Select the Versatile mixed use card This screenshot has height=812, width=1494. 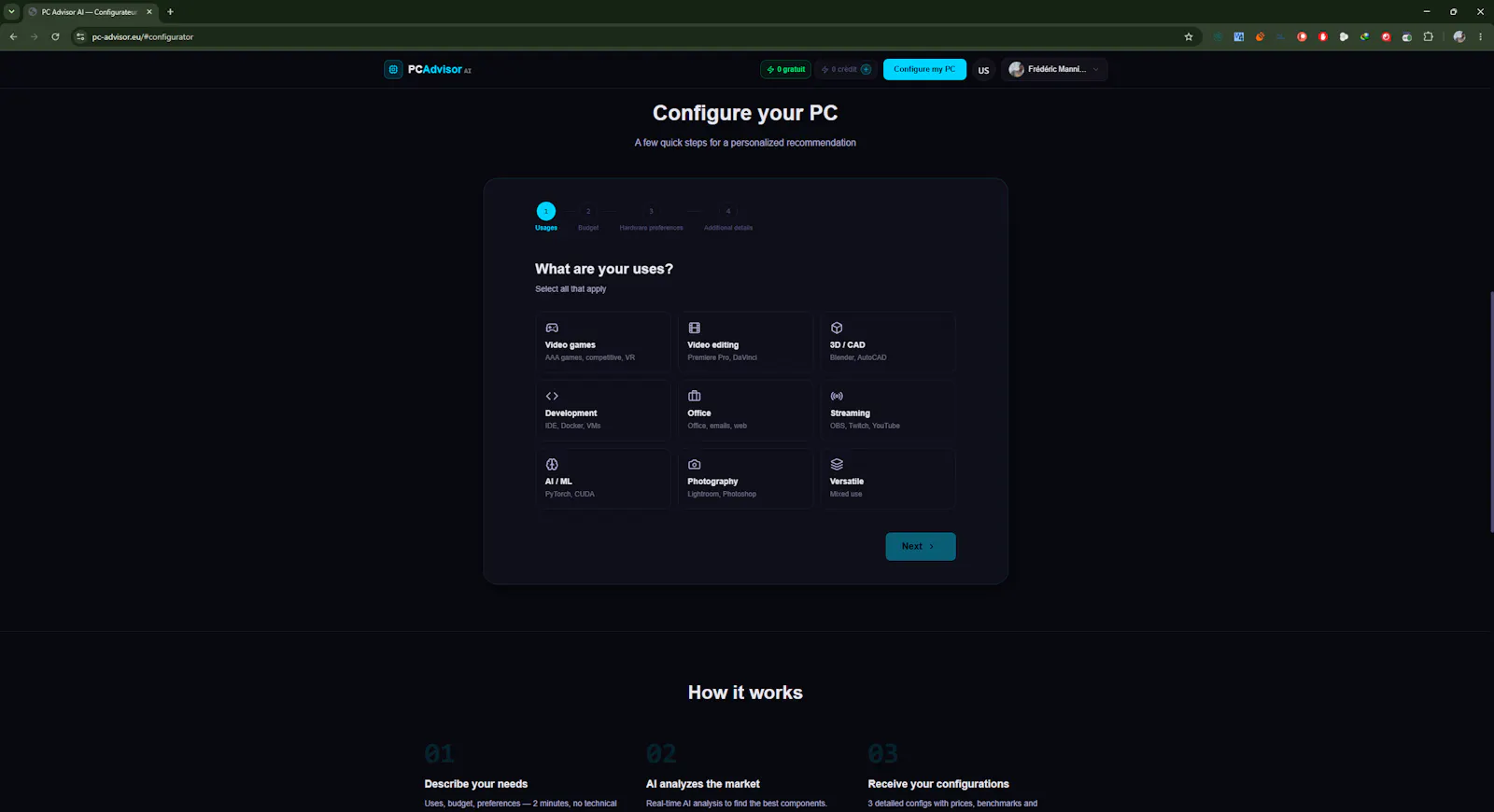point(888,479)
